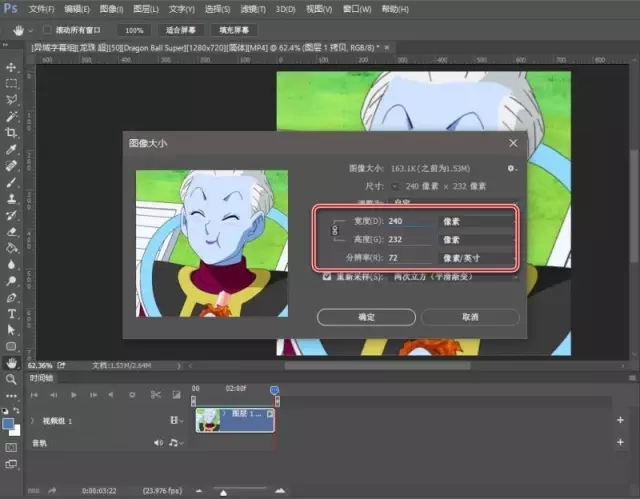The image size is (640, 499).
Task: Click the 取消 button
Action: (470, 317)
